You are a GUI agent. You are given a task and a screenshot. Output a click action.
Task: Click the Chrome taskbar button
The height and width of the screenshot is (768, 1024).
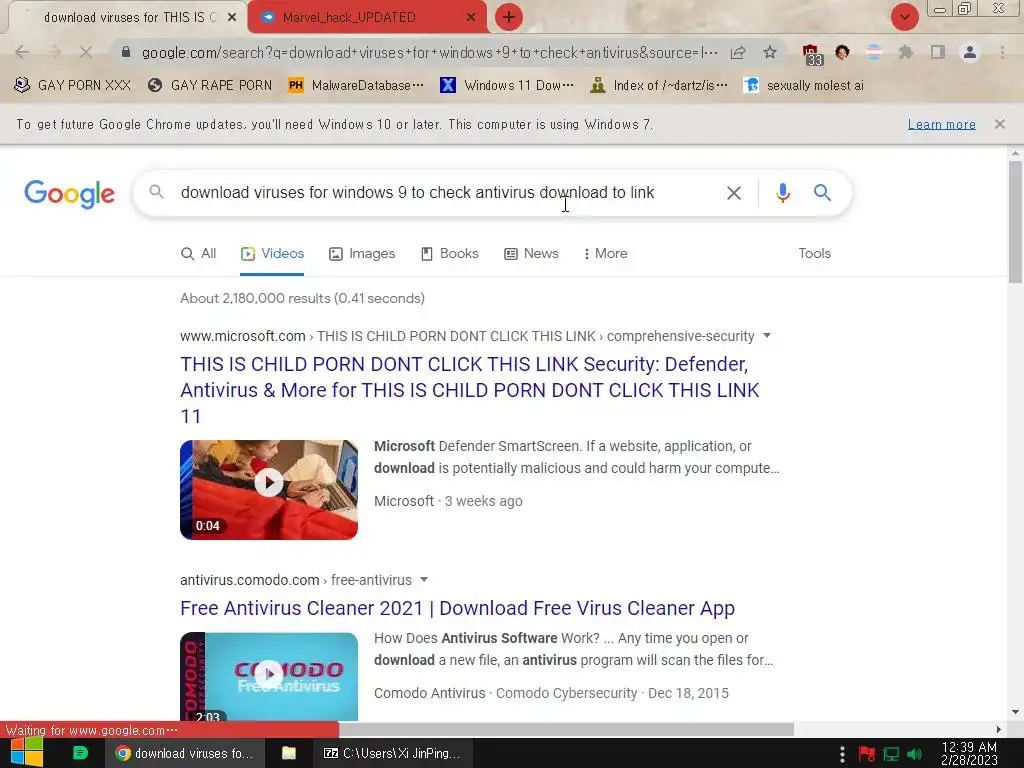coord(184,753)
